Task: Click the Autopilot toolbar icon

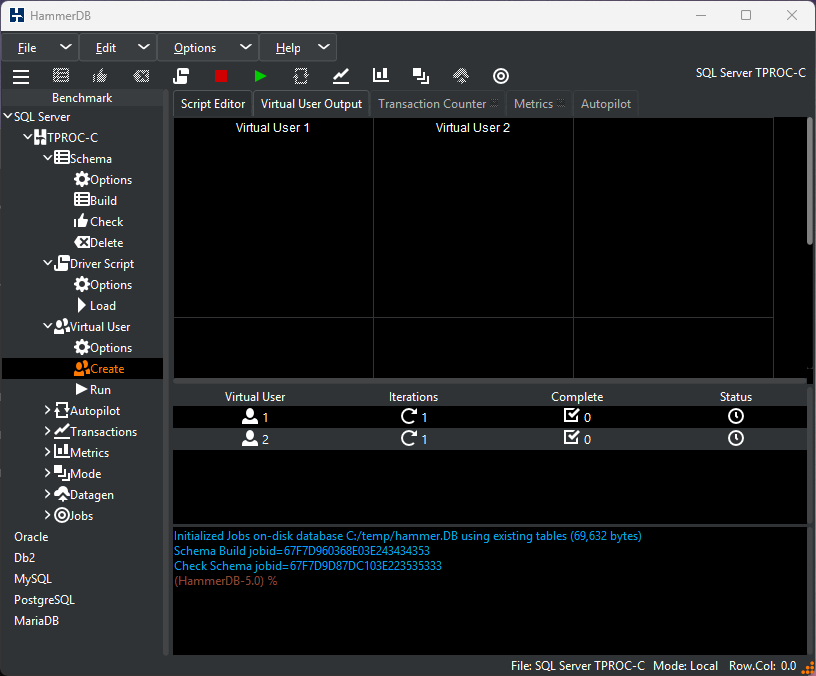Action: point(301,76)
